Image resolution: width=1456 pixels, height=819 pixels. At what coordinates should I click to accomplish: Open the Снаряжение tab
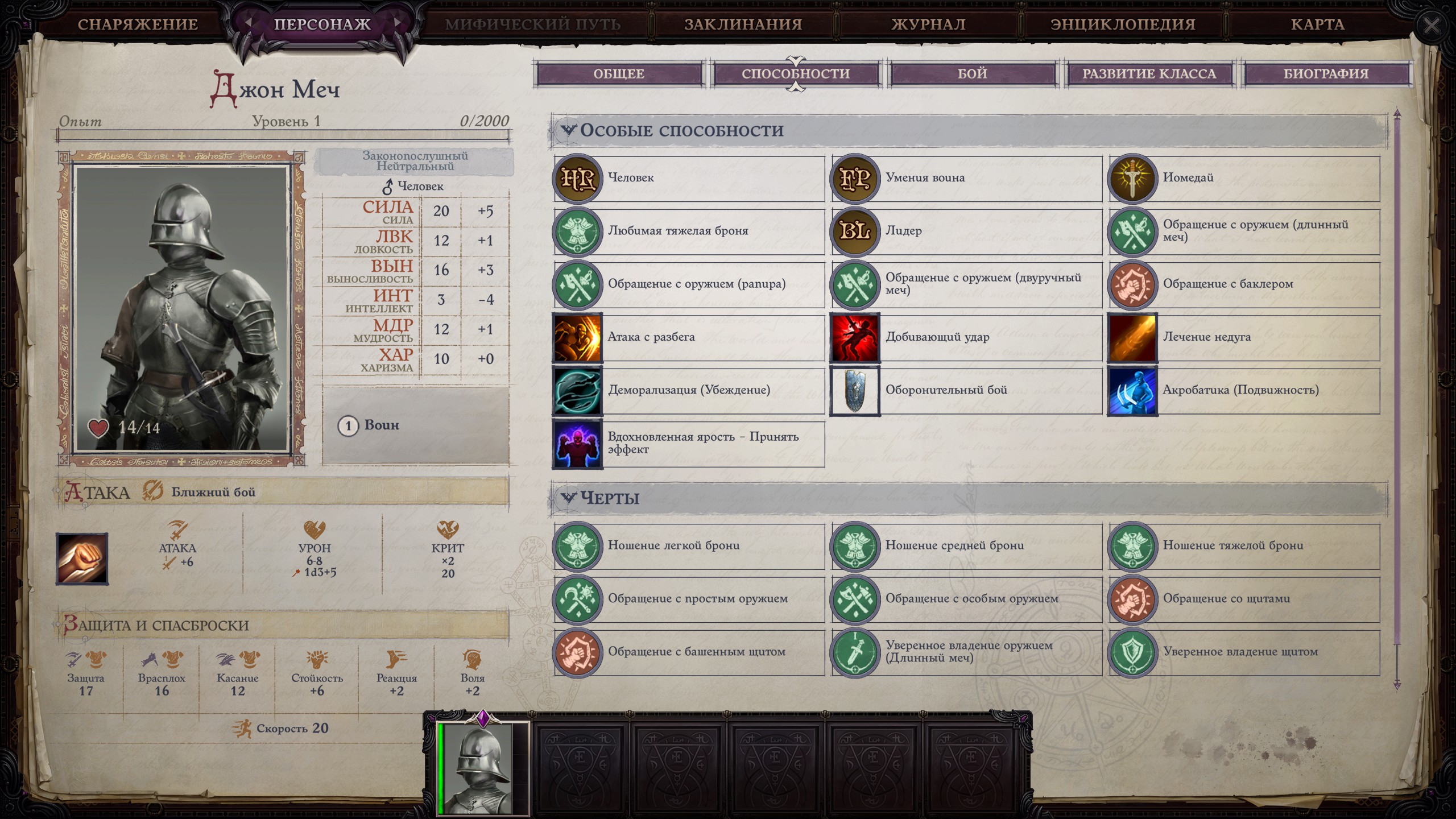point(138,24)
